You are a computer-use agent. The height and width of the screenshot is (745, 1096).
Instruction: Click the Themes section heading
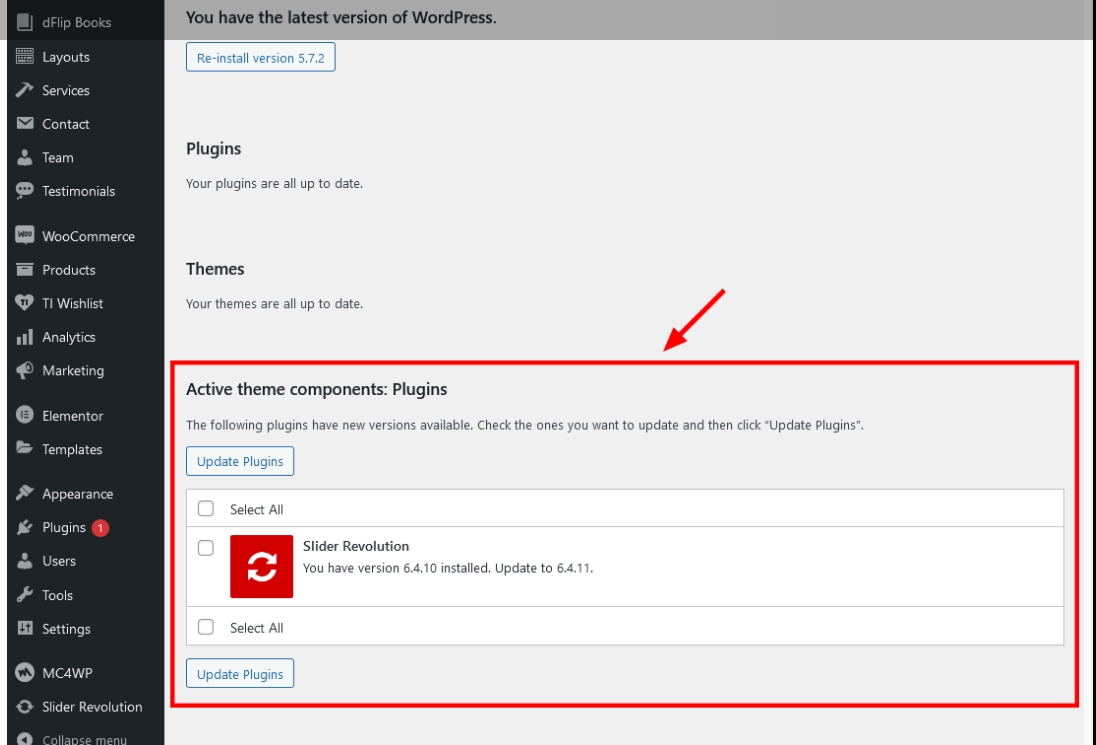[215, 269]
